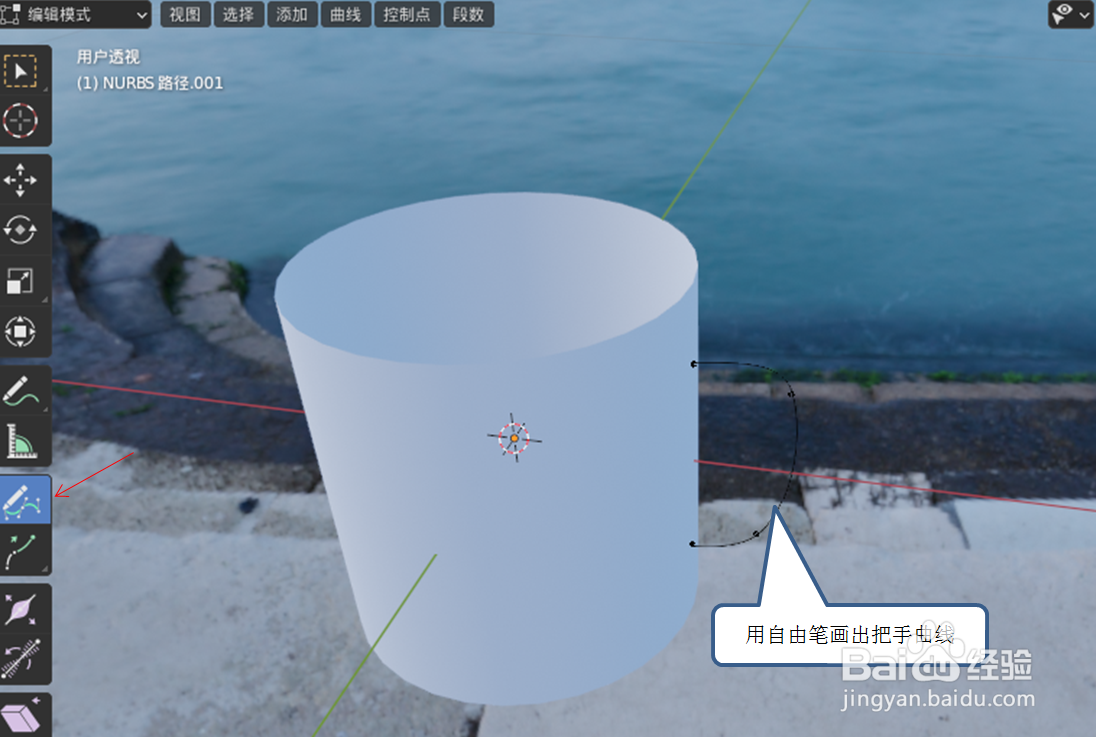Open the 视图 menu
This screenshot has width=1096, height=737.
coord(184,15)
